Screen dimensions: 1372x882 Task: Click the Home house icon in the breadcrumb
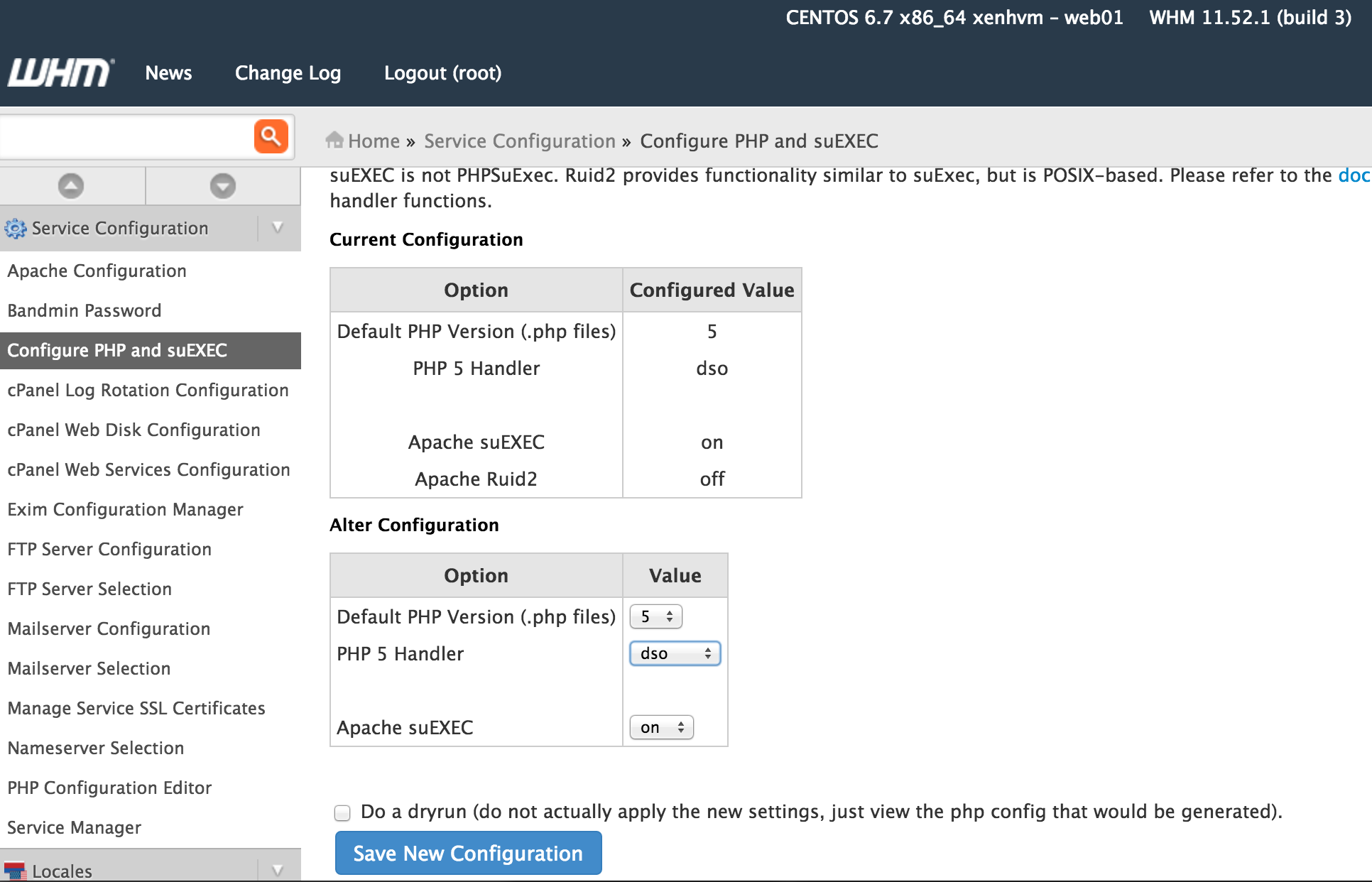click(334, 140)
